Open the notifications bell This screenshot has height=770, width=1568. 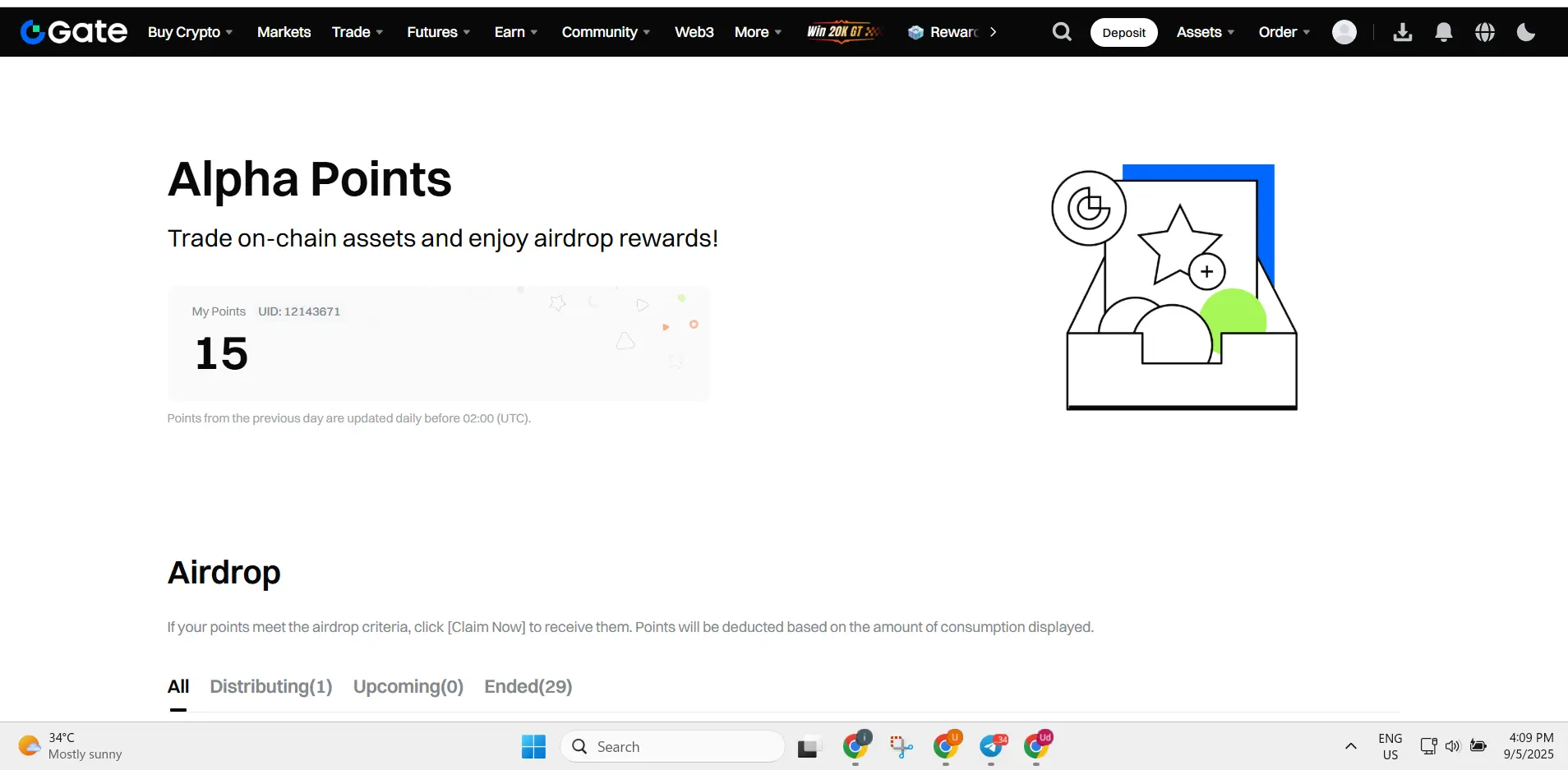[1444, 32]
